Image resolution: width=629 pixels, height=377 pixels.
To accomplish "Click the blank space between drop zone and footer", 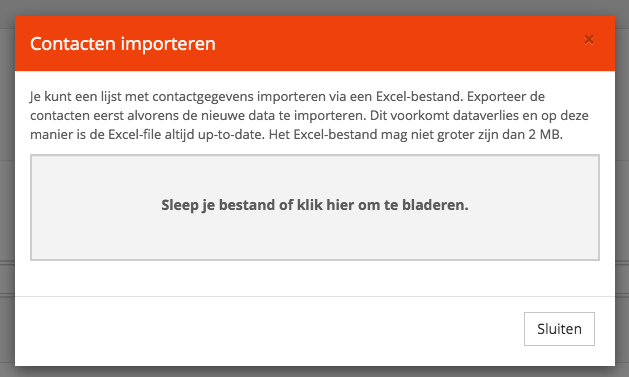I will click(x=315, y=278).
